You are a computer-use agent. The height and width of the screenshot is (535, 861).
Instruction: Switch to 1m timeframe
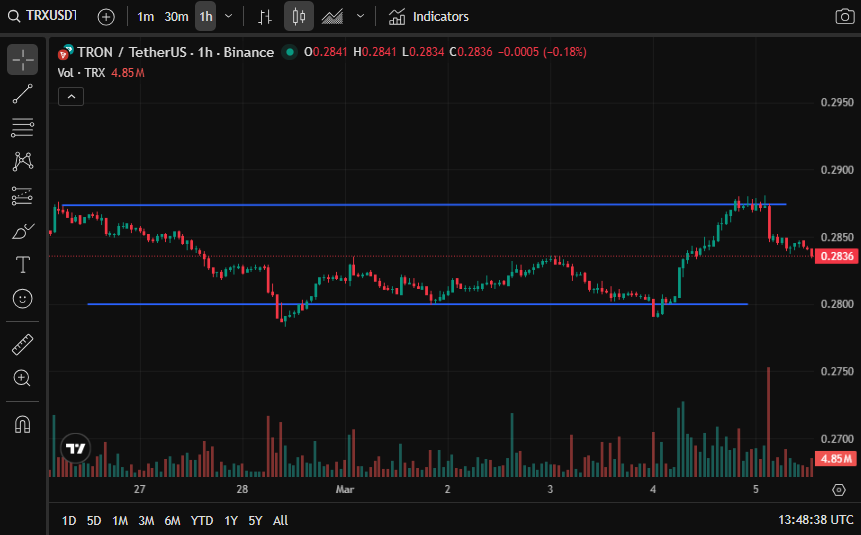[146, 16]
